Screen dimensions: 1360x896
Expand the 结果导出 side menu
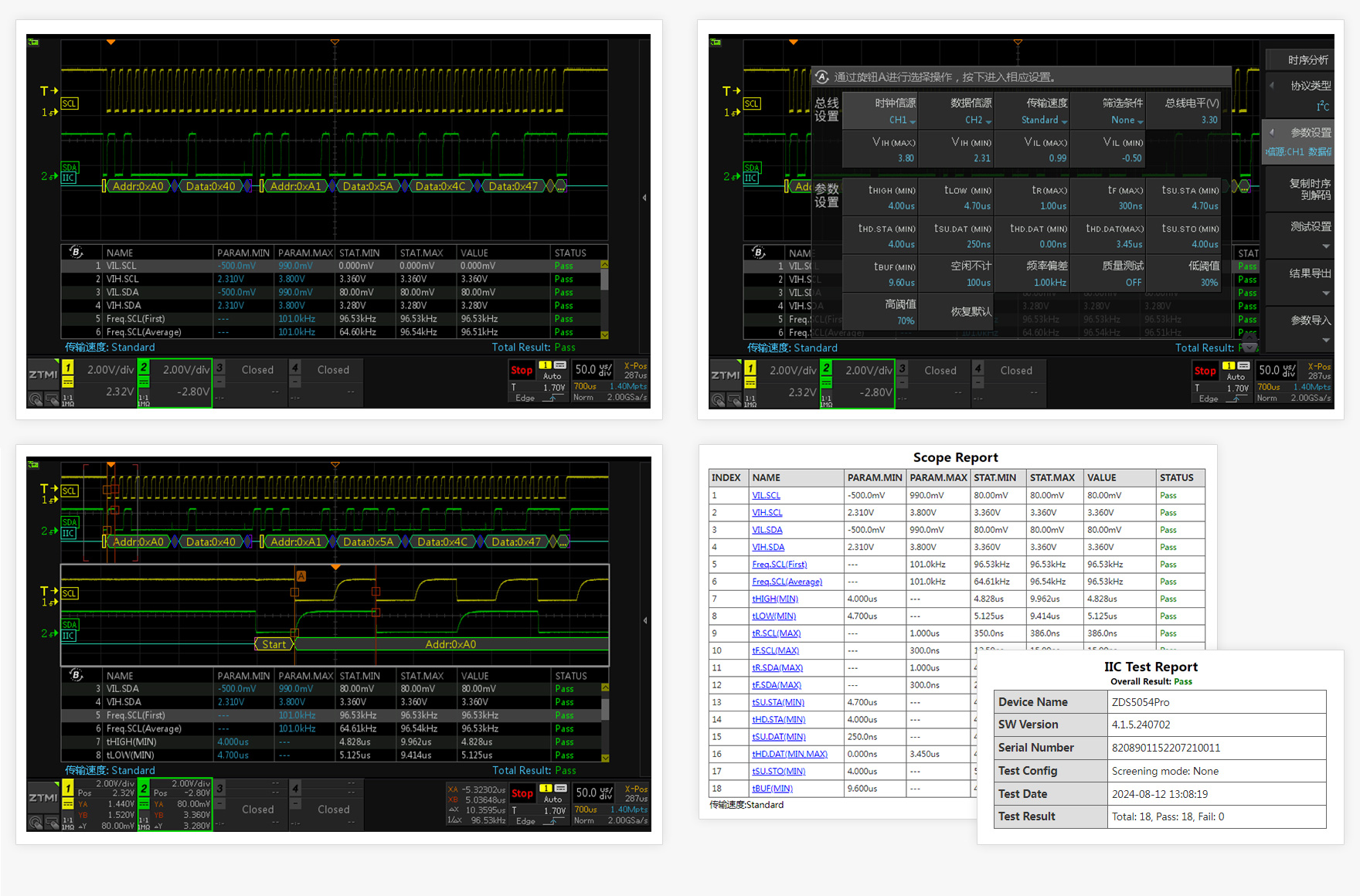coord(1309,281)
